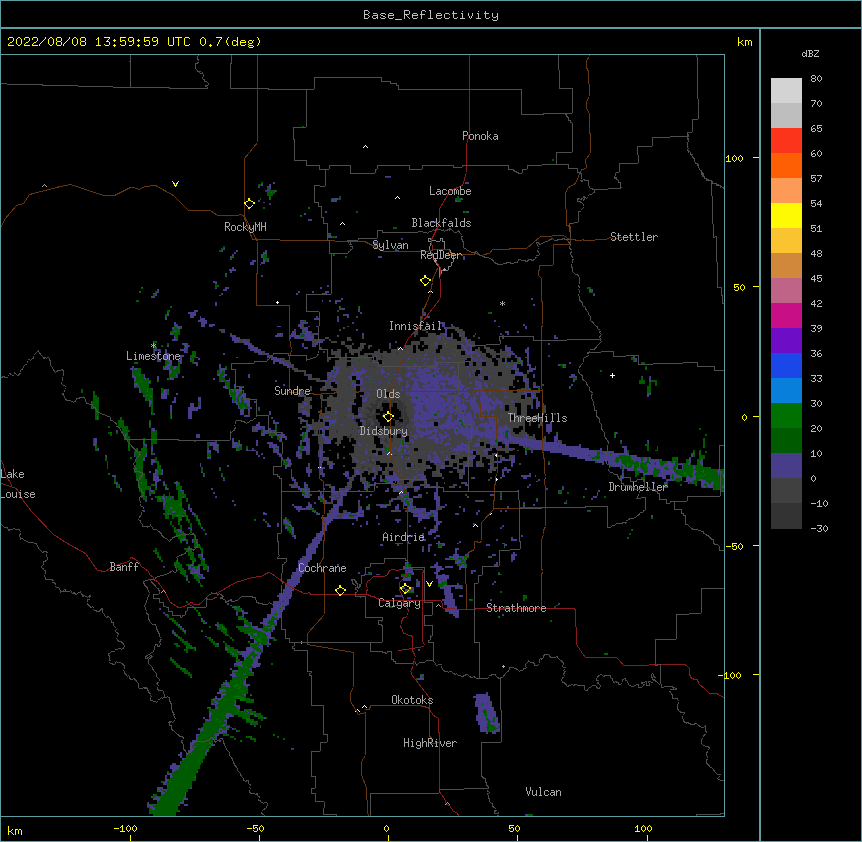Click the Didsbury town label
Screen dimensions: 862x842
coord(384,431)
